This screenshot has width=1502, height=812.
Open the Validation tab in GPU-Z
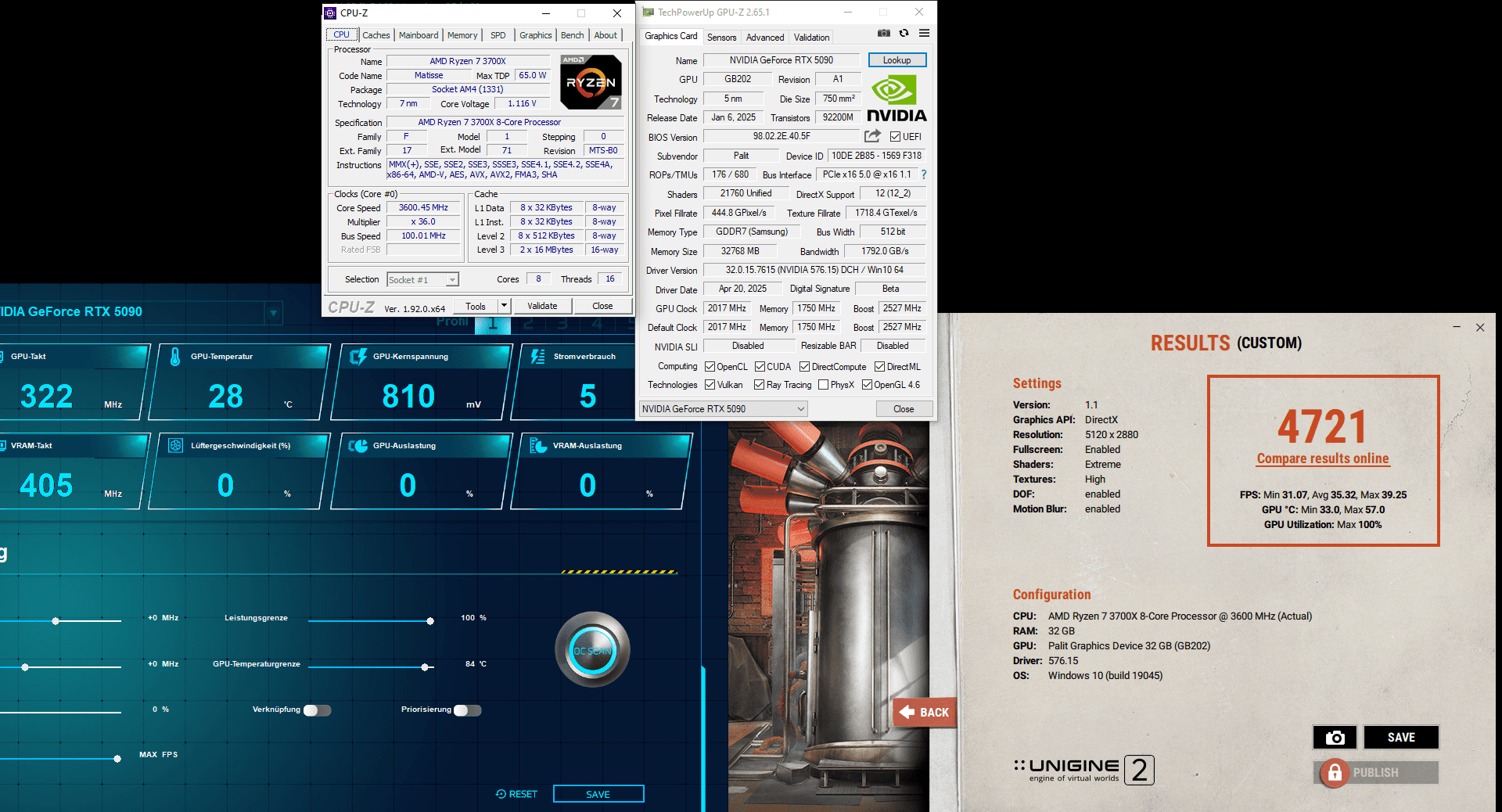[x=811, y=38]
